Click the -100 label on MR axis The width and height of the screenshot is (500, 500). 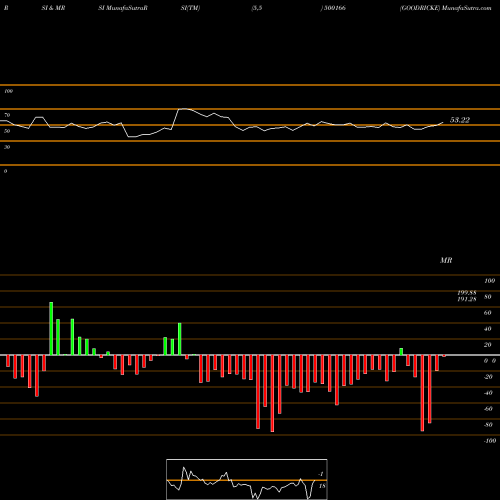click(x=490, y=441)
